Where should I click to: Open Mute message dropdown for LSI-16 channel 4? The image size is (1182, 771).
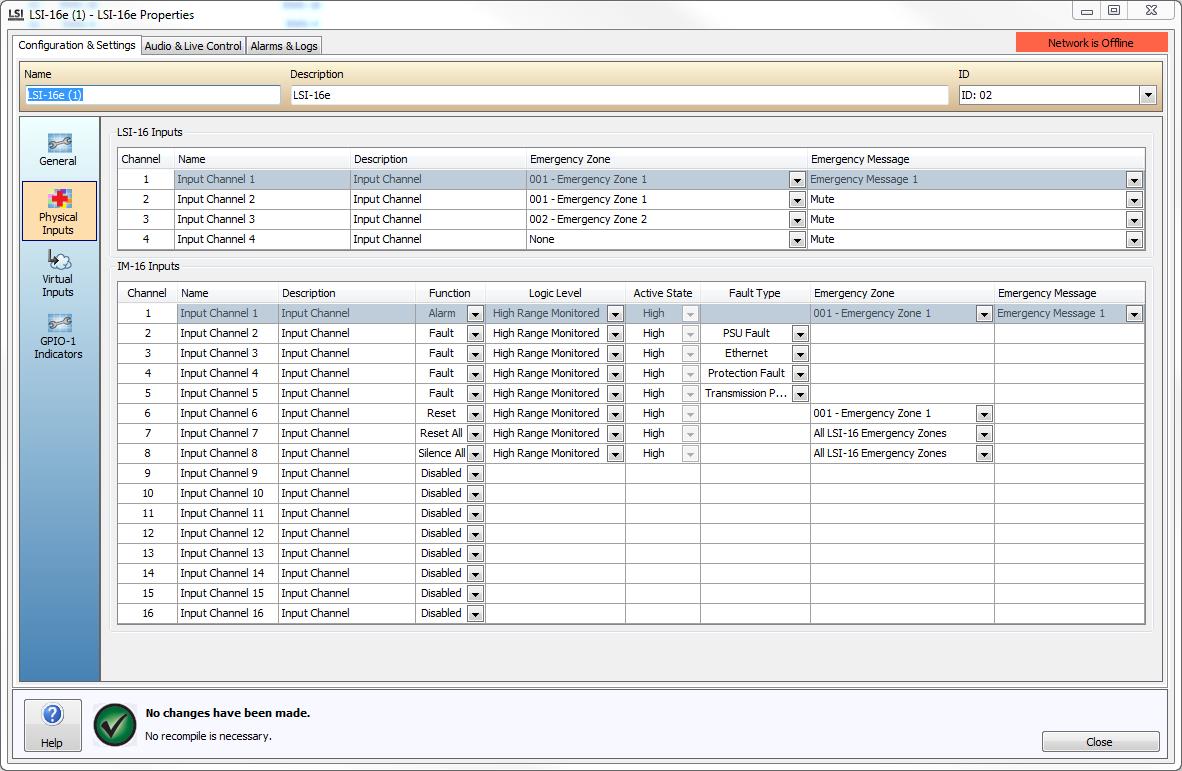pos(1135,240)
